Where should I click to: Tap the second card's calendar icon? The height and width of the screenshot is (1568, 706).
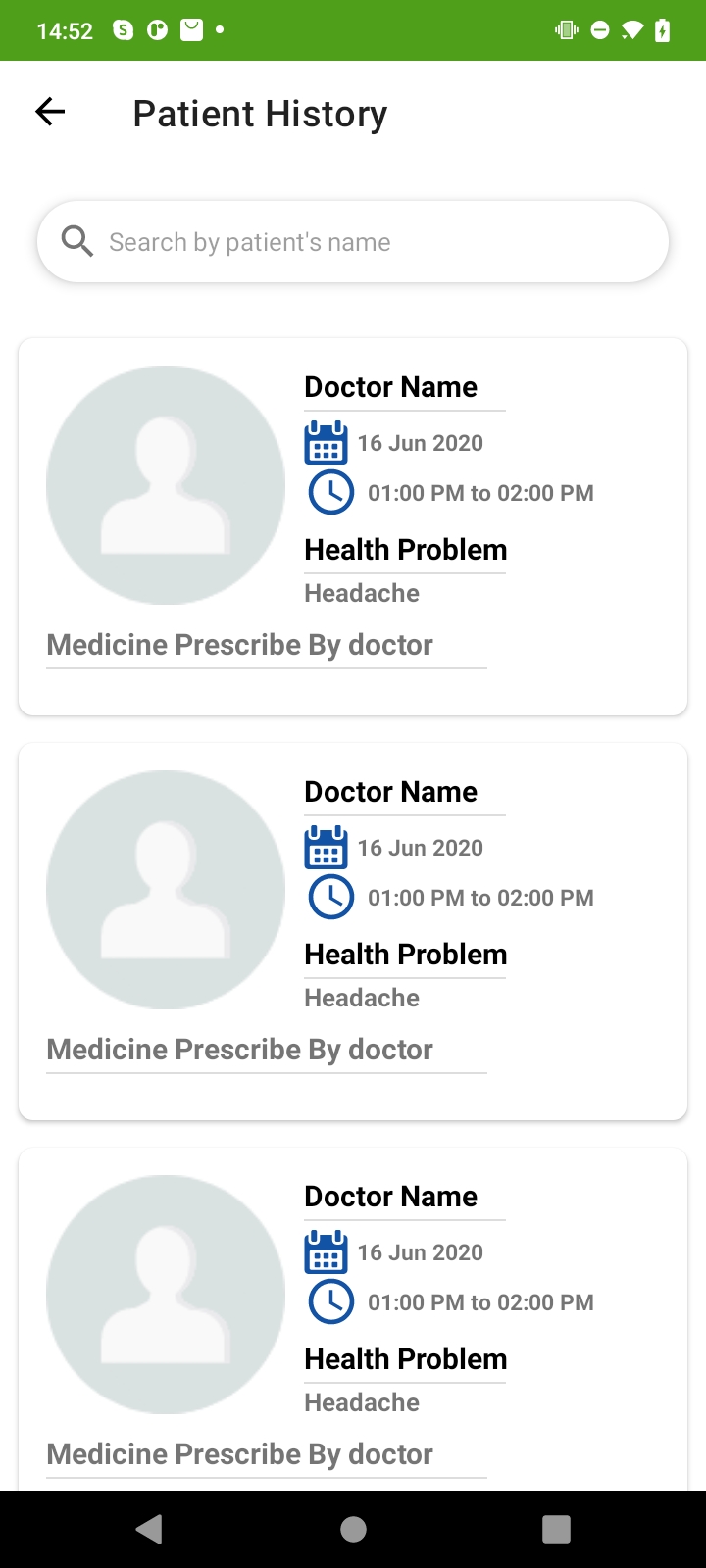point(326,848)
